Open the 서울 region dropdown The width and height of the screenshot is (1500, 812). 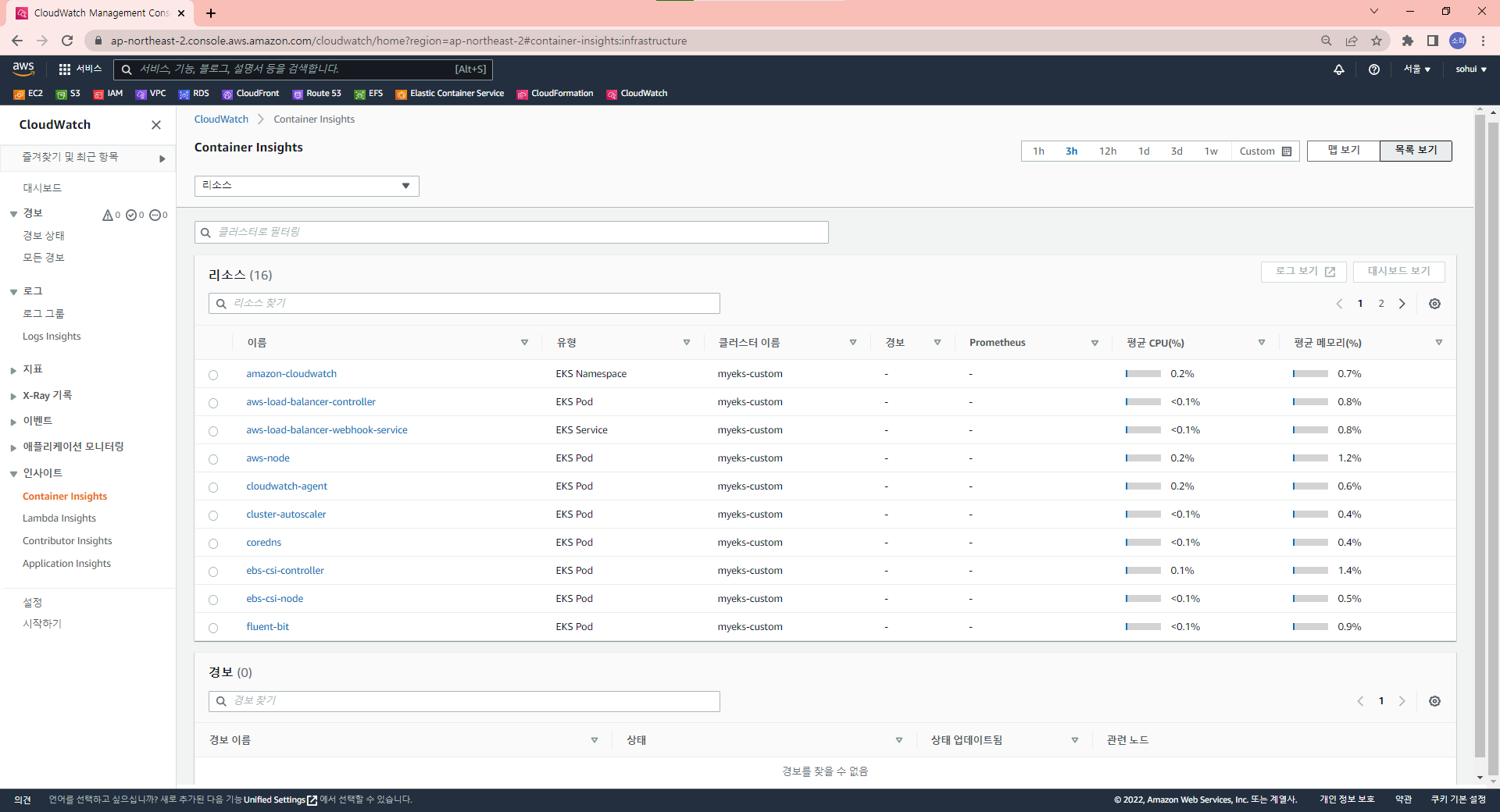pos(1416,69)
